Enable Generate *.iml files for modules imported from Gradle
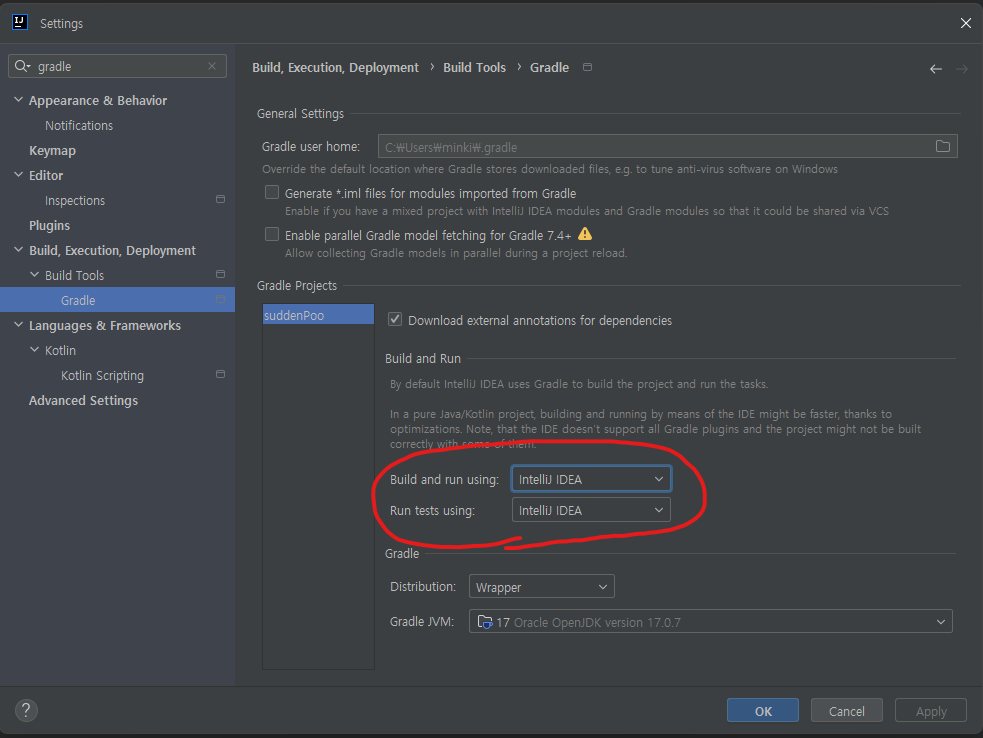Image resolution: width=983 pixels, height=738 pixels. (271, 192)
